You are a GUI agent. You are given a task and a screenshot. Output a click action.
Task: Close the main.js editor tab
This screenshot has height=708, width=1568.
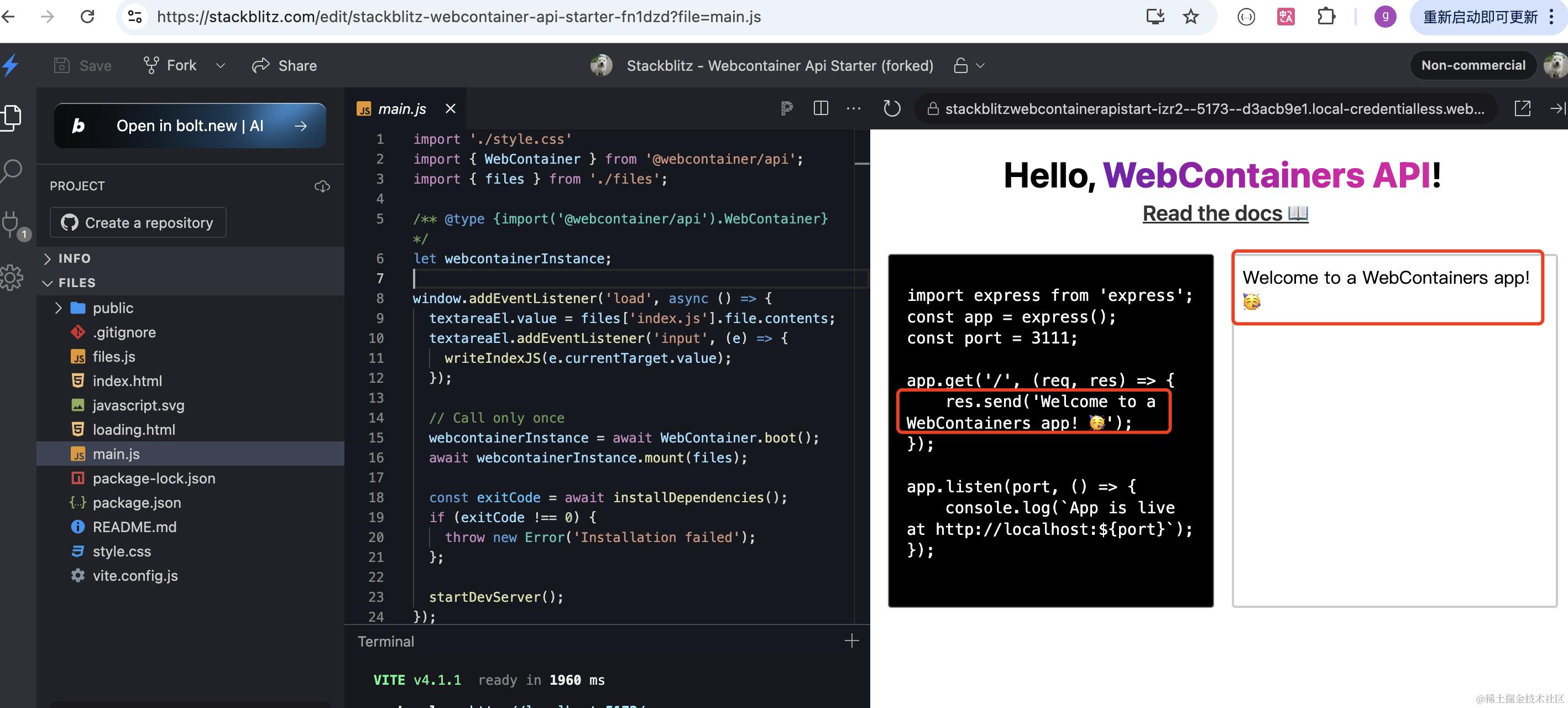[451, 108]
